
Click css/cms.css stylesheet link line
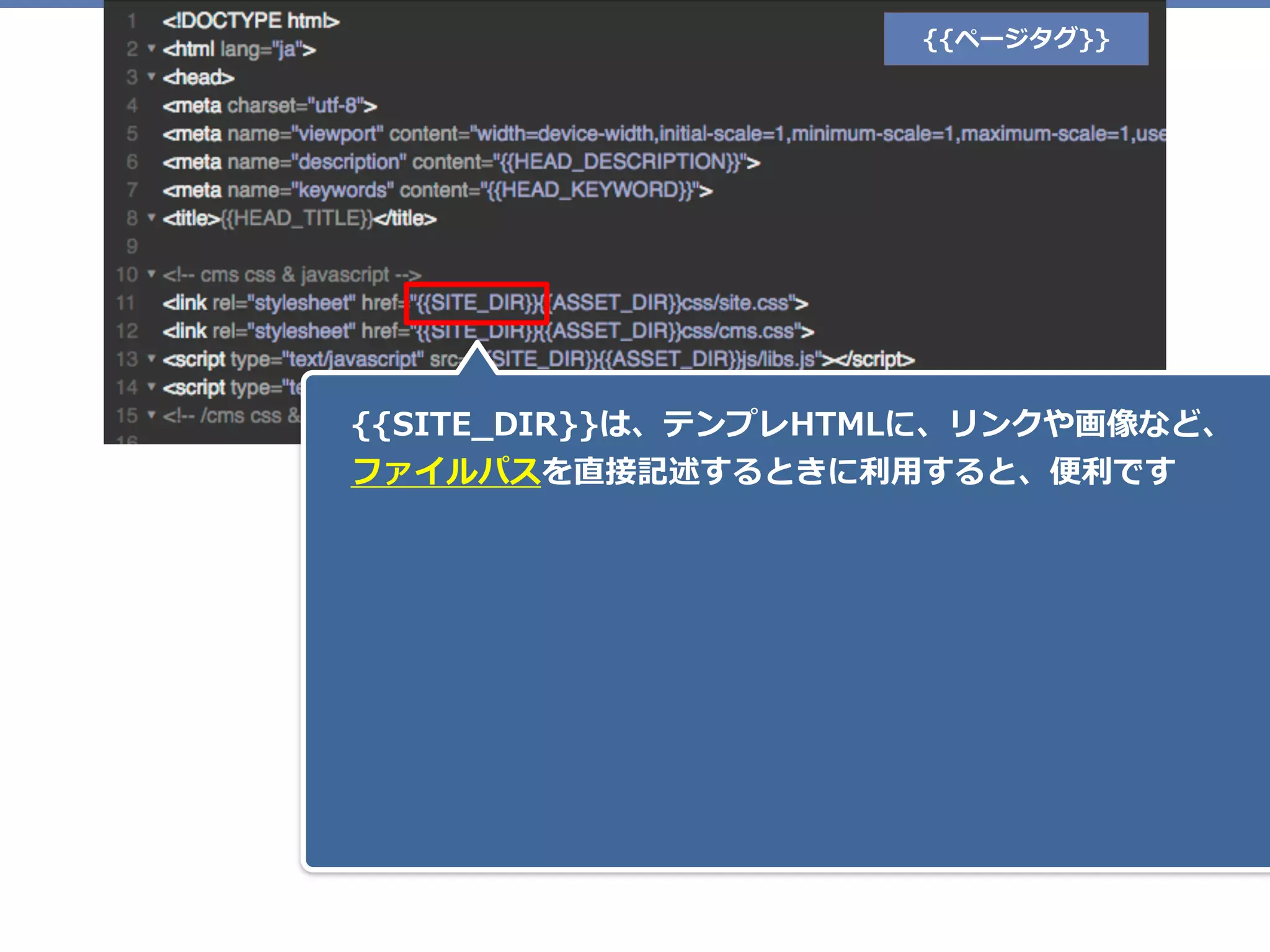point(489,332)
